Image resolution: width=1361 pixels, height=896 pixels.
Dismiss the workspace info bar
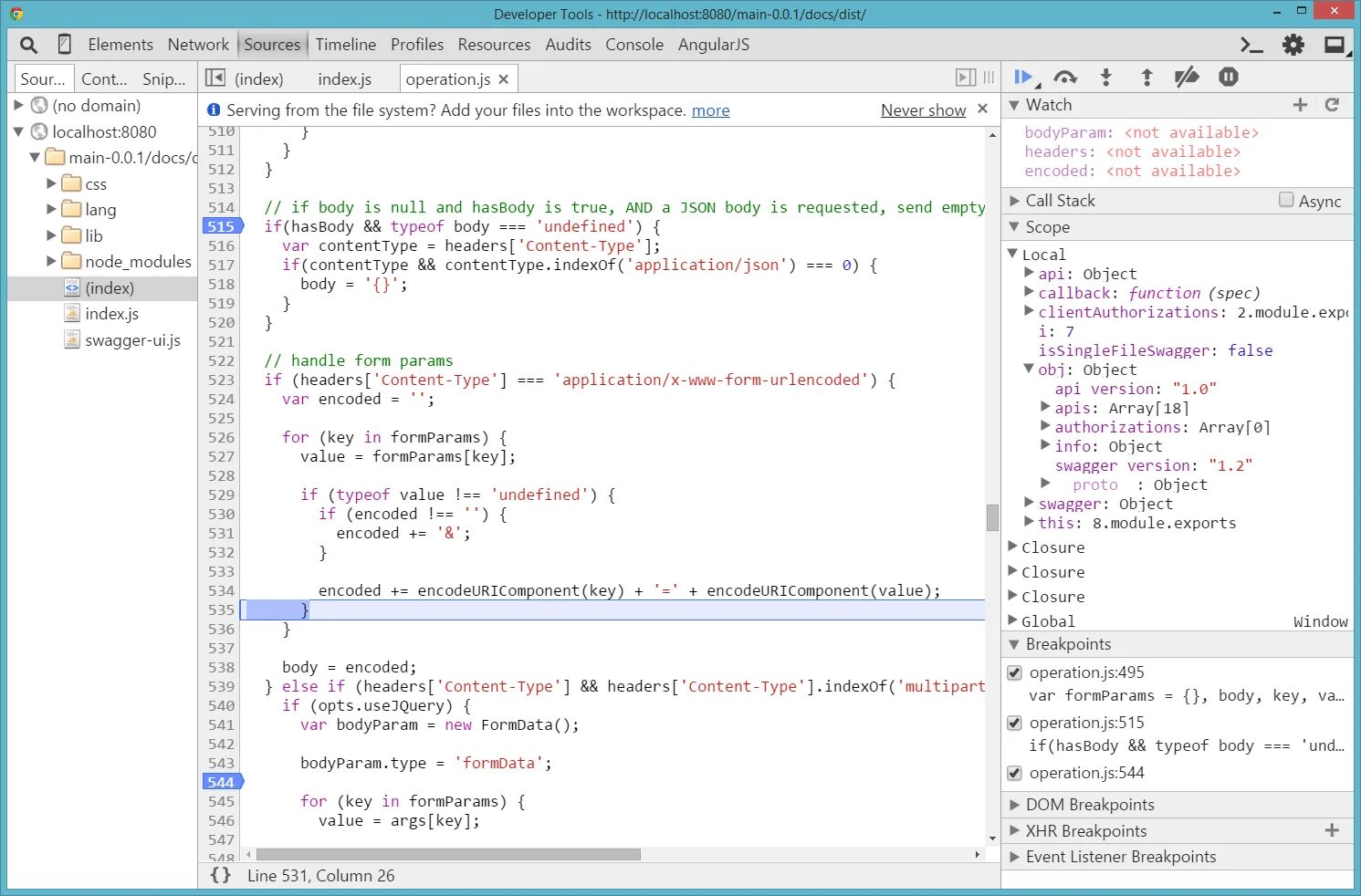click(982, 109)
